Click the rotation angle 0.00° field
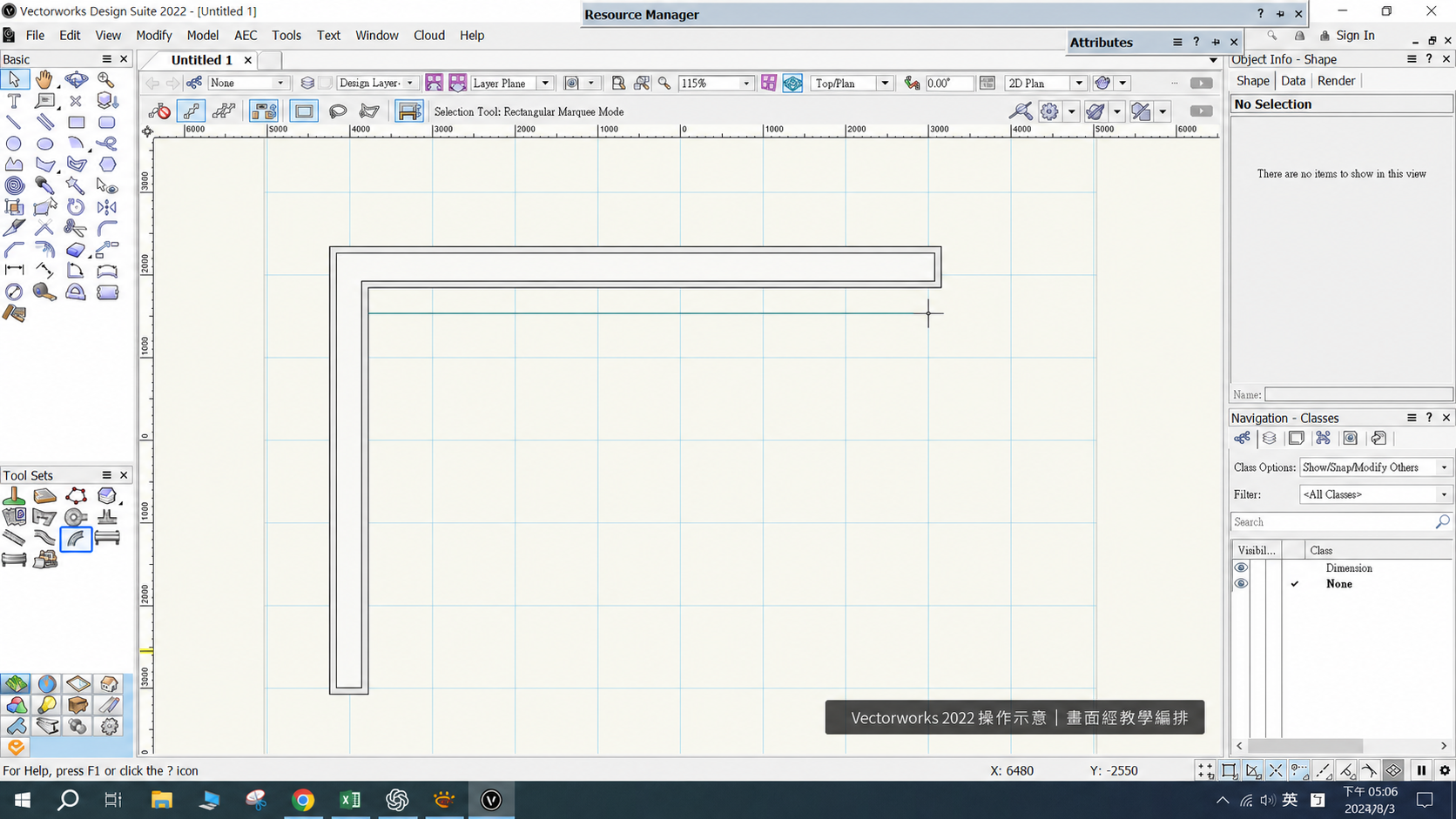 (947, 83)
